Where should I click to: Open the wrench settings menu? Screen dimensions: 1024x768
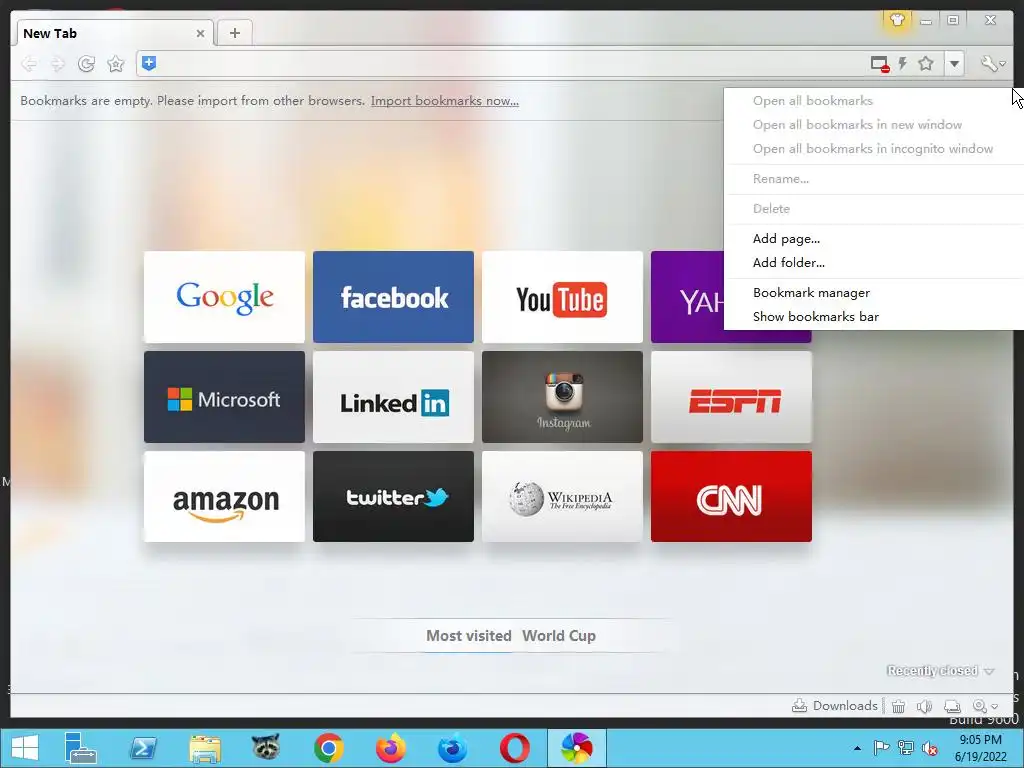pos(992,63)
